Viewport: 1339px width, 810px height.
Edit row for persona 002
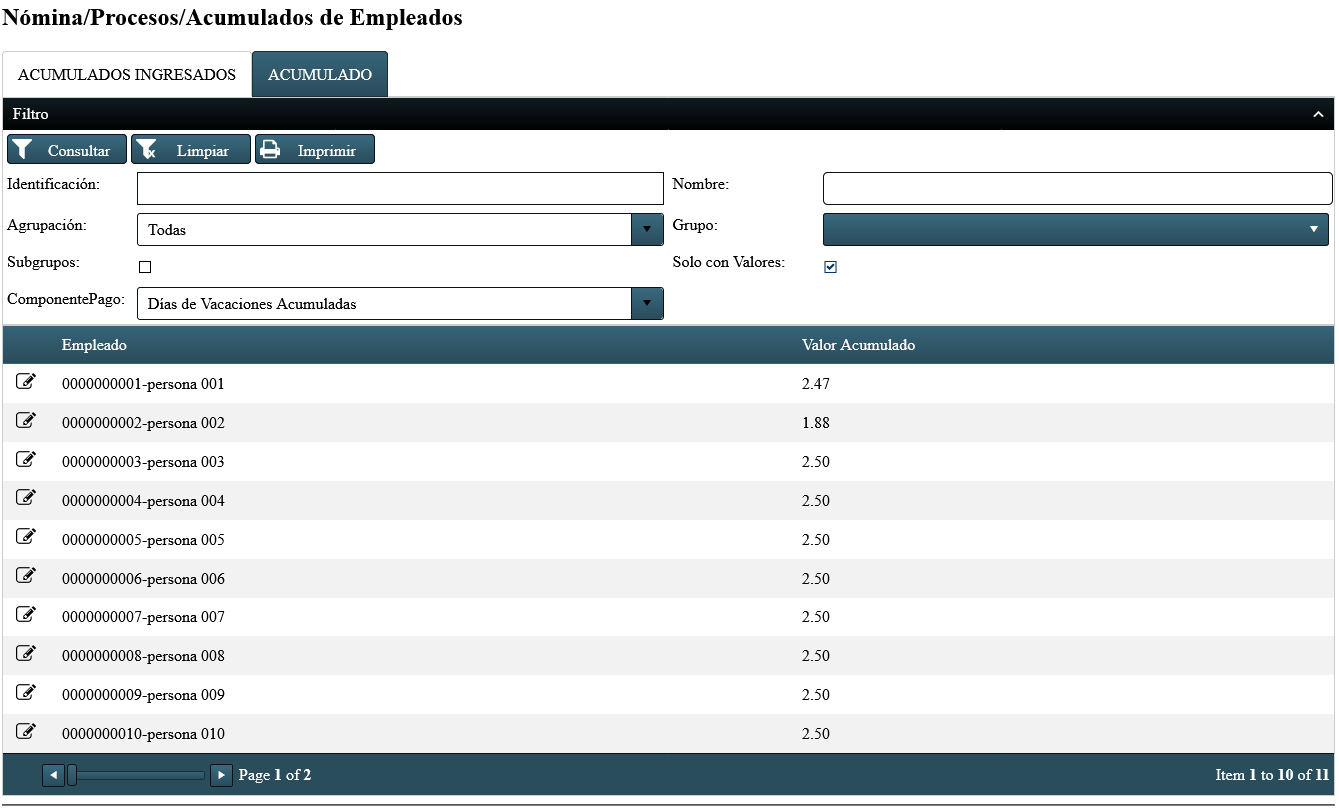(x=26, y=421)
